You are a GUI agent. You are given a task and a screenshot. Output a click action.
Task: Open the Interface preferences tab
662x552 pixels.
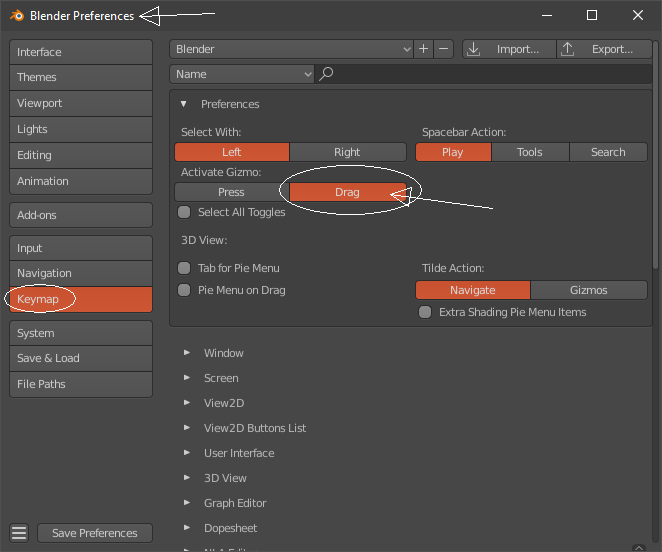click(81, 52)
